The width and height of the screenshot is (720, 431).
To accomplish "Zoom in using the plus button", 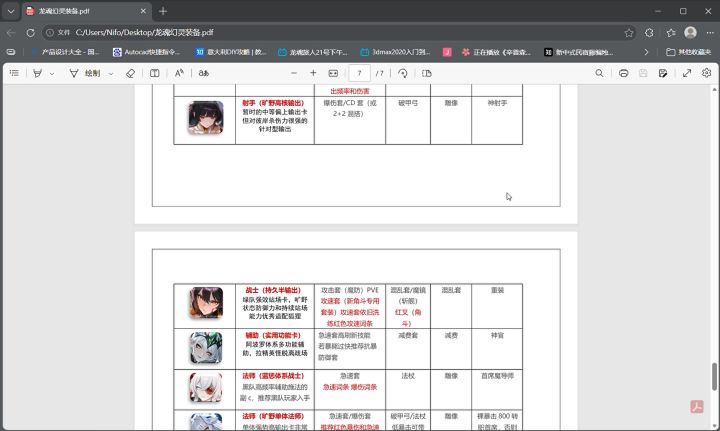I will pos(313,73).
